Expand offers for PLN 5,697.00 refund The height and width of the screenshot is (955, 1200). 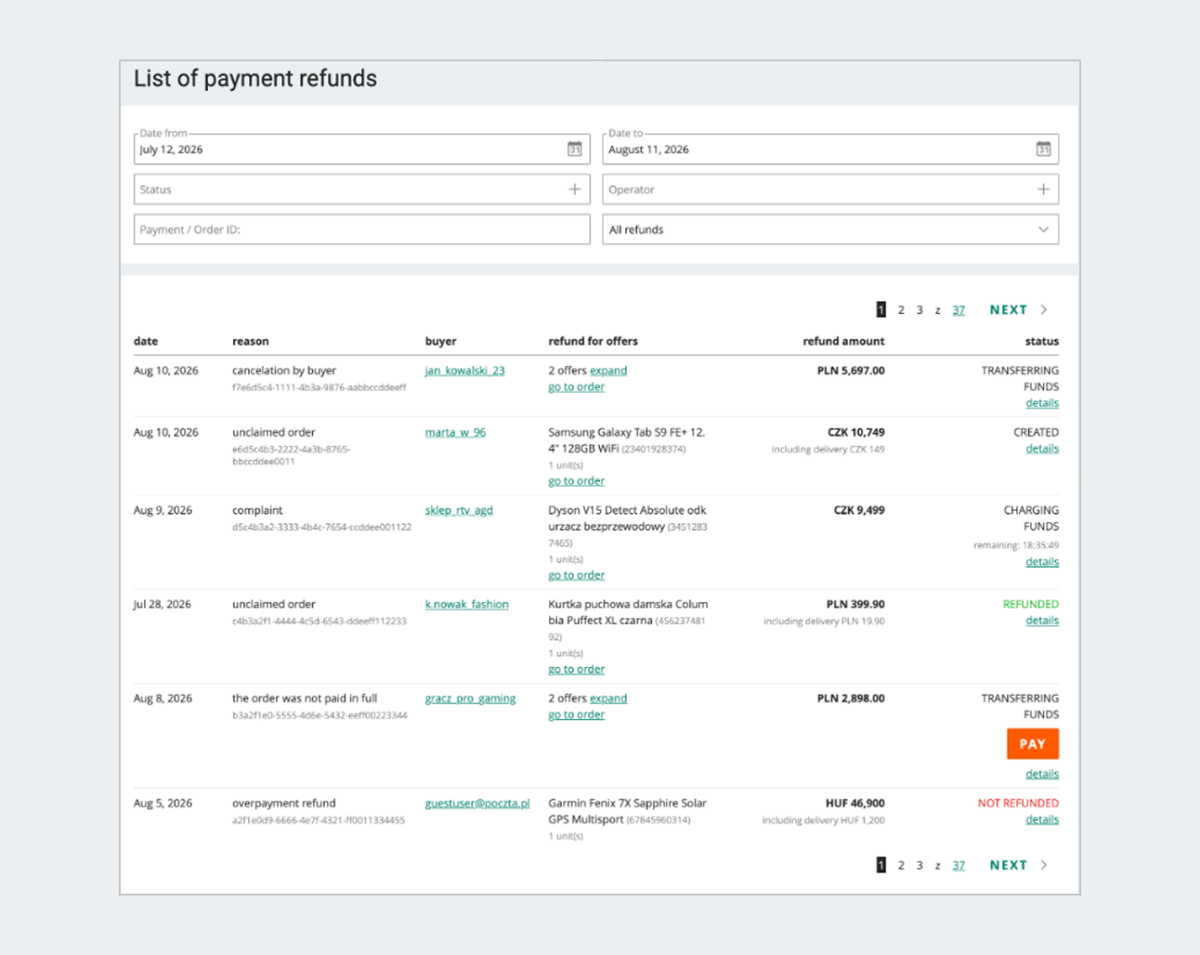pyautogui.click(x=608, y=370)
